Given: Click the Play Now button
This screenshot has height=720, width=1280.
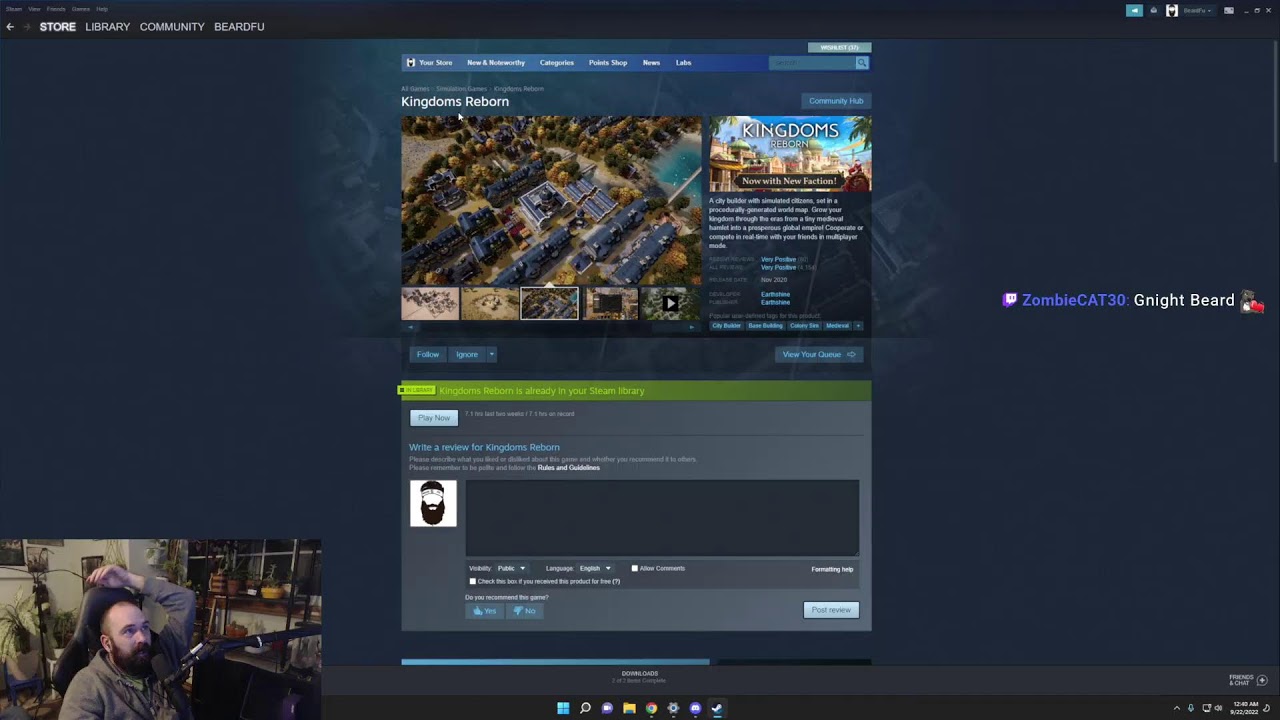Looking at the screenshot, I should coord(434,418).
